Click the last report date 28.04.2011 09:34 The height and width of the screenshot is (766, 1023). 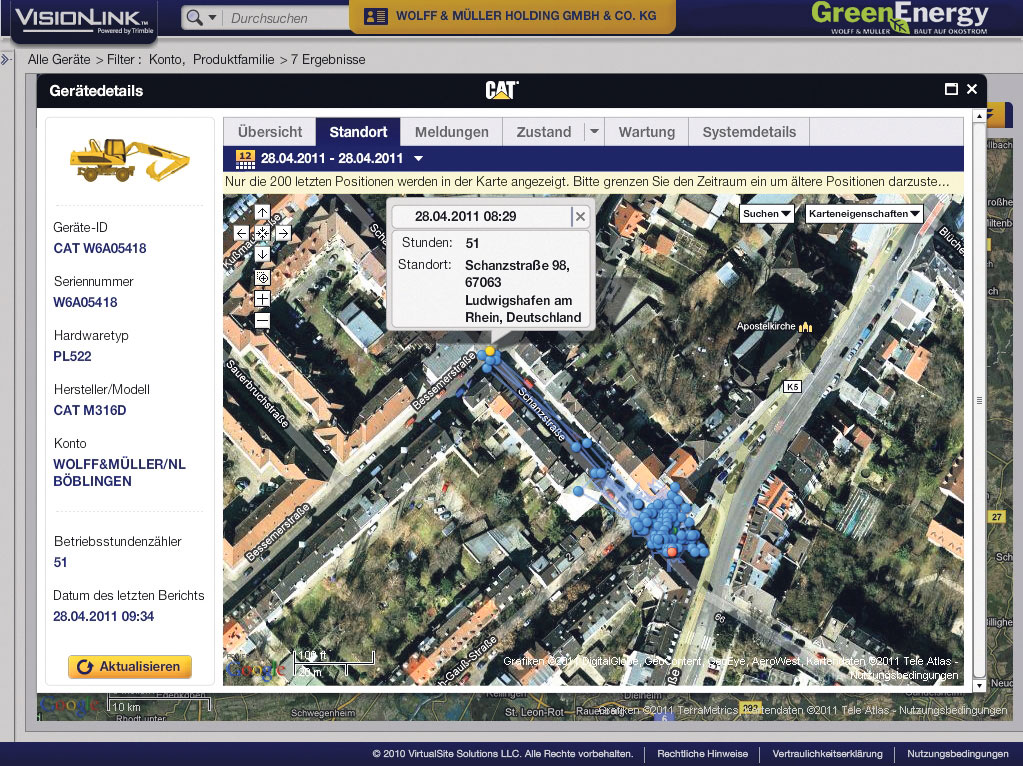[103, 616]
